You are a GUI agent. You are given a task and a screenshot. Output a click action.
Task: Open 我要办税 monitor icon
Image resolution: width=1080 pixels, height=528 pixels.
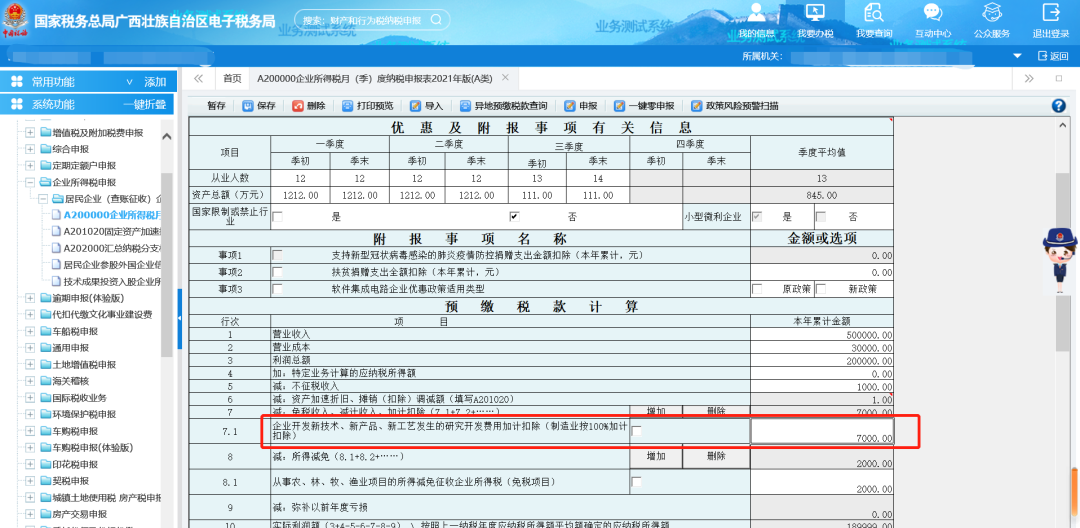point(816,13)
